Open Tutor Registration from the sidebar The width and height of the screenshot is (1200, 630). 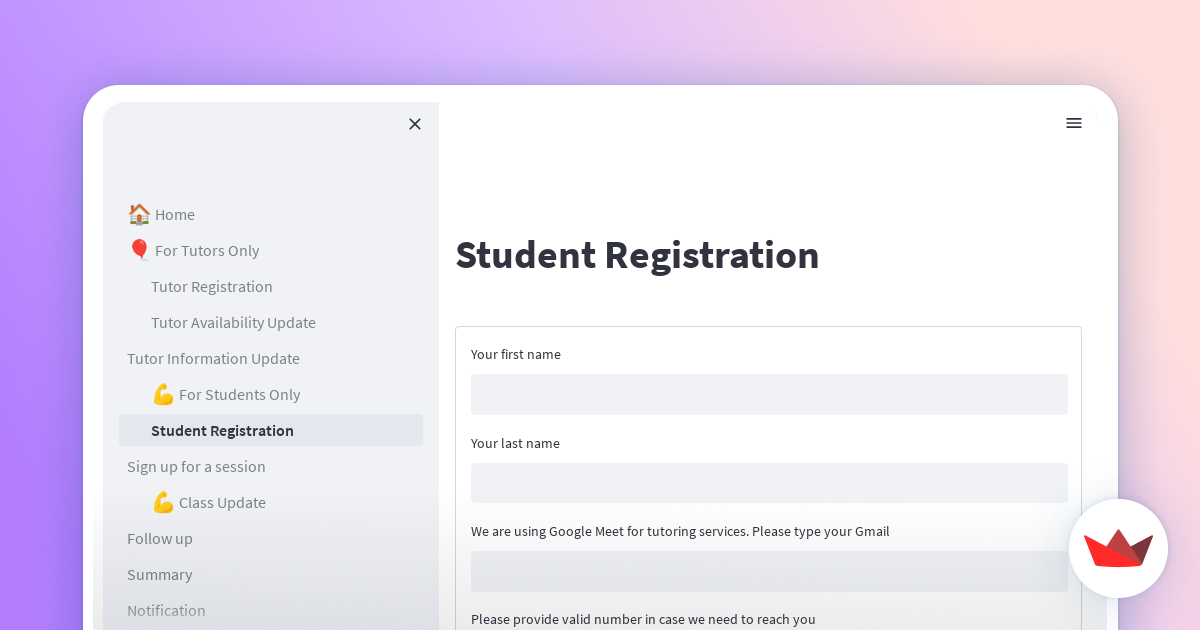pyautogui.click(x=211, y=286)
